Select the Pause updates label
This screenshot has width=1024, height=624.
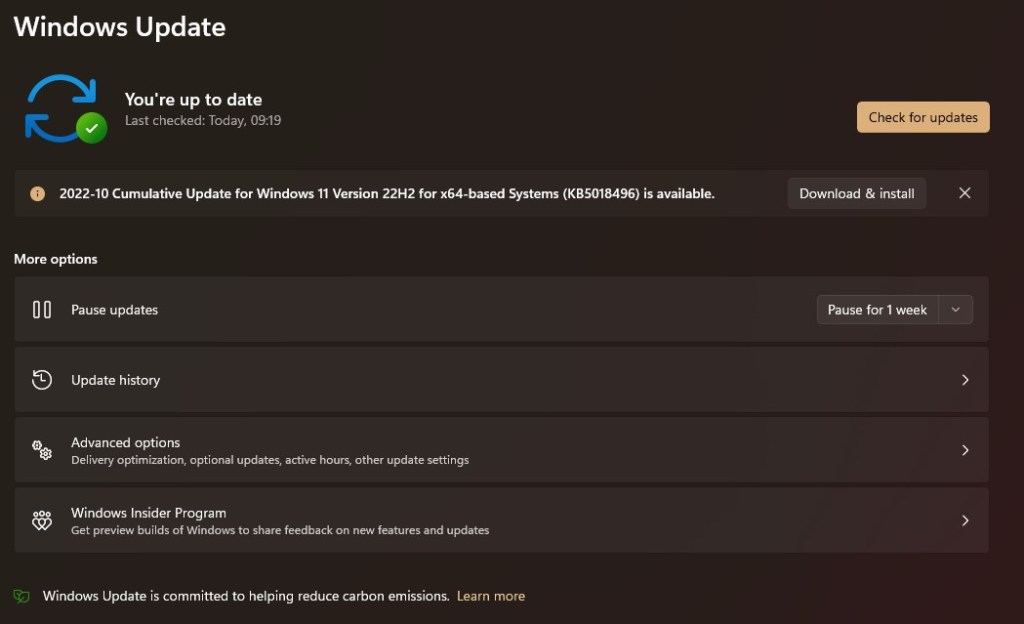(114, 310)
